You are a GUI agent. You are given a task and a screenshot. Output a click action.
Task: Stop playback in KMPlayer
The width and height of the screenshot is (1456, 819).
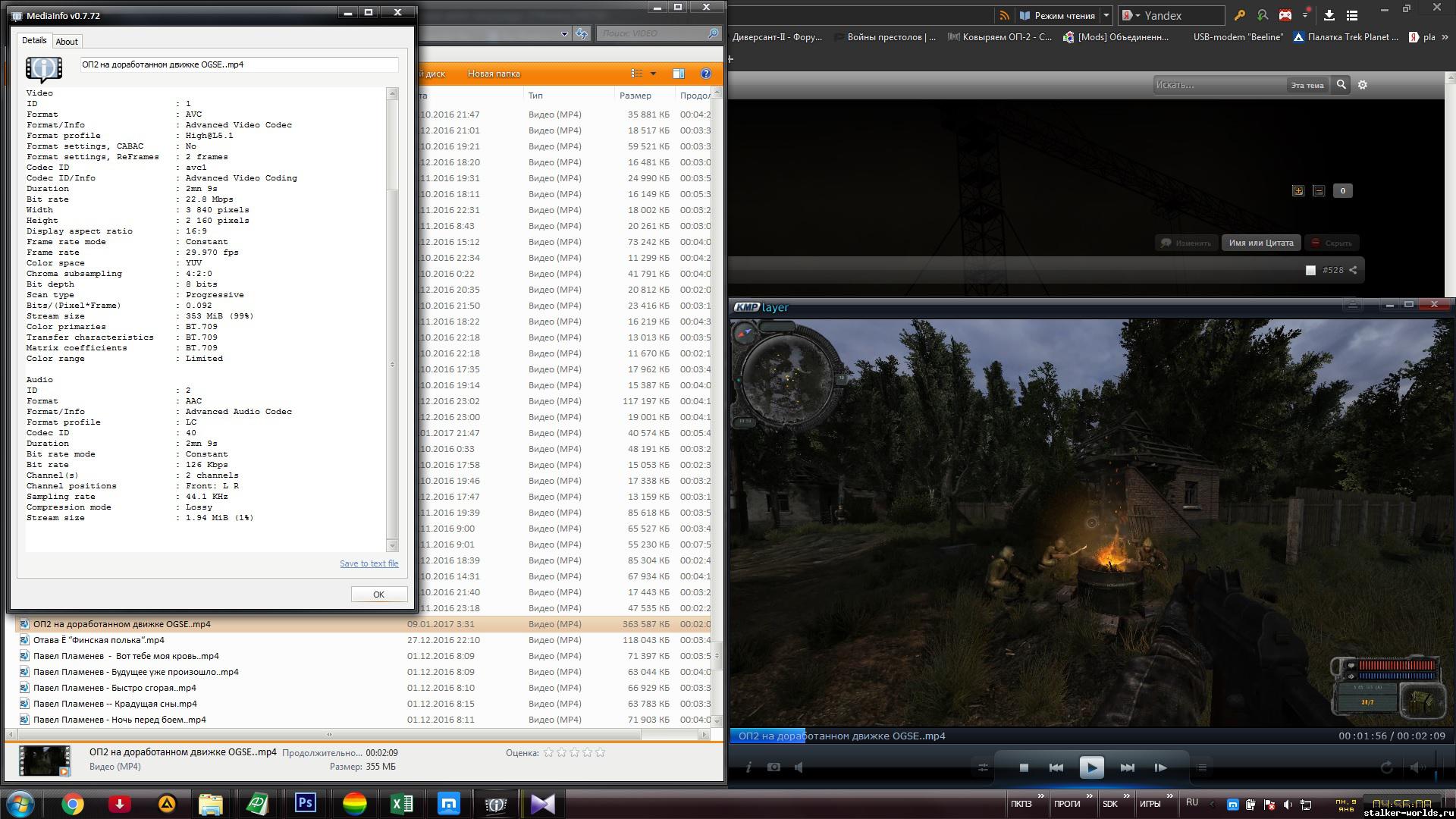point(1024,767)
